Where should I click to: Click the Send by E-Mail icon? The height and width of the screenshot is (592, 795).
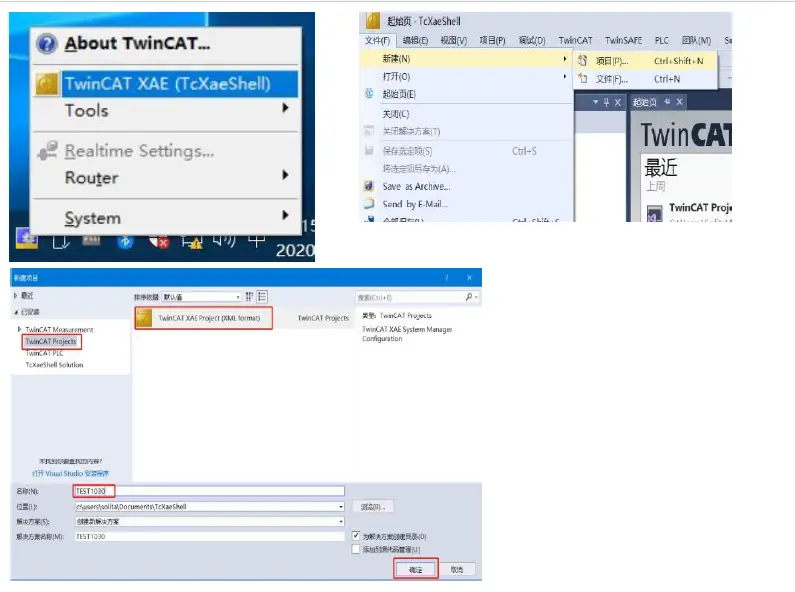point(369,204)
